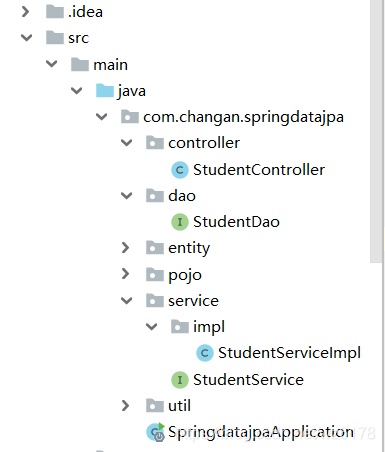Select the StudentServiceImpl file

pyautogui.click(x=289, y=353)
